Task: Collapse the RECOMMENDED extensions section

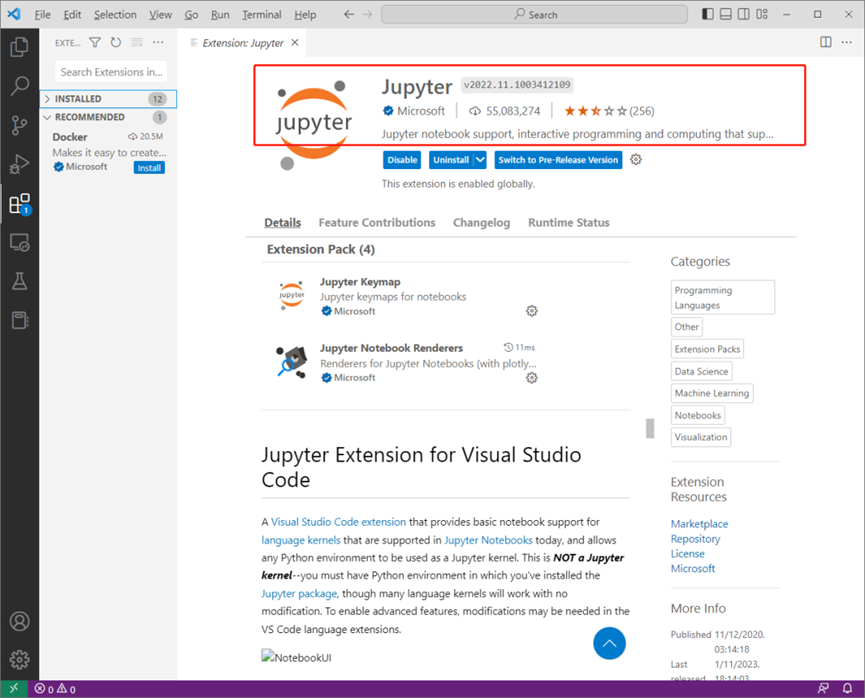Action: click(109, 117)
